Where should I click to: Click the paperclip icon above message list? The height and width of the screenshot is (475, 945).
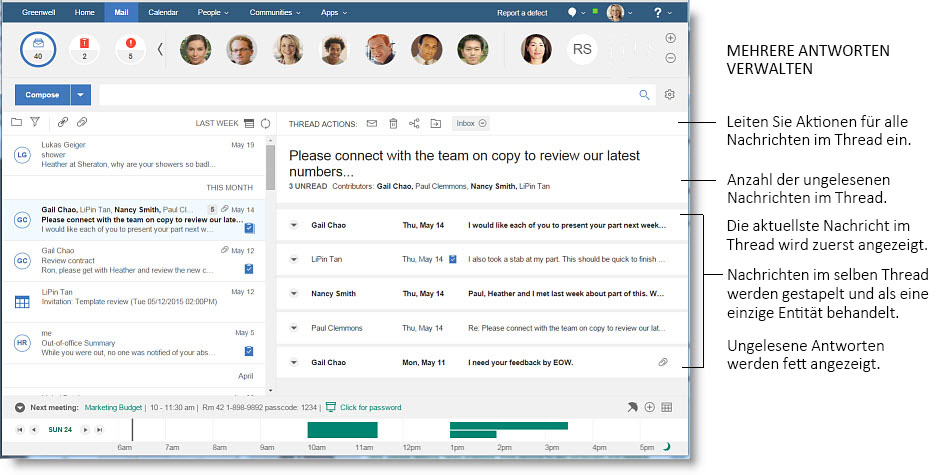82,122
